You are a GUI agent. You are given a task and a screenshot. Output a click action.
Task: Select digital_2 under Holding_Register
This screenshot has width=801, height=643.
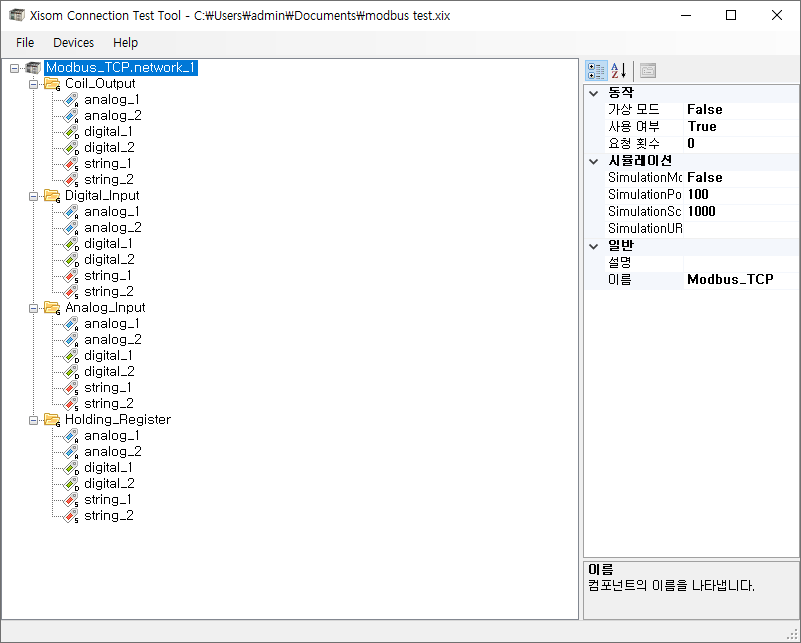[x=109, y=484]
